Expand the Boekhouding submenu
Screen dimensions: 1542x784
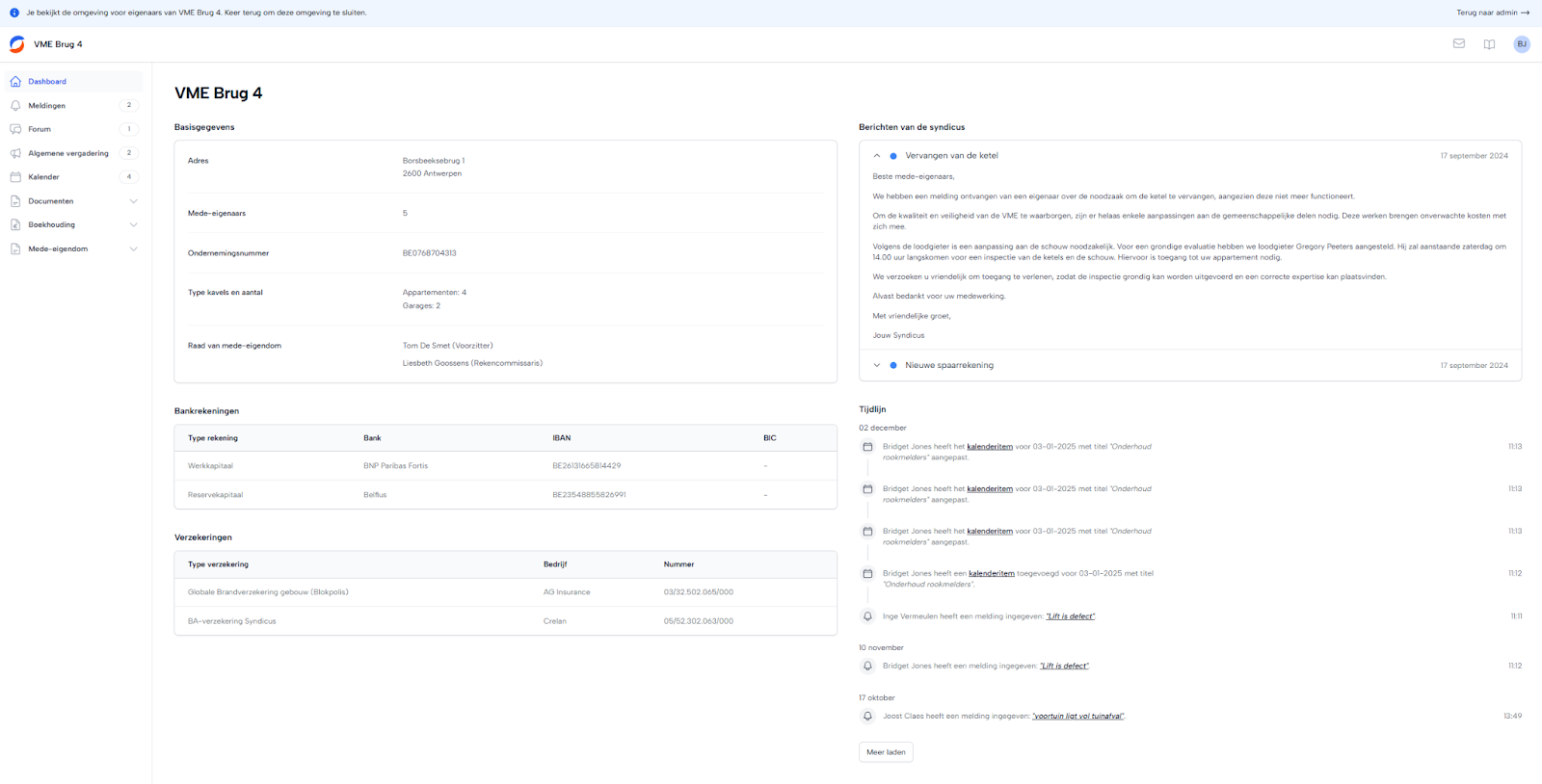tap(133, 224)
